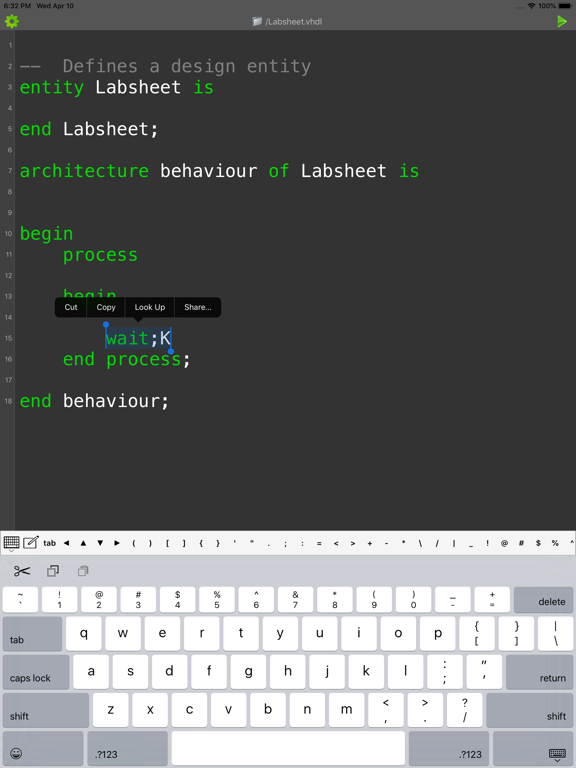This screenshot has width=576, height=768.
Task: Insert an asterisk from the accessory bar
Action: pos(403,543)
